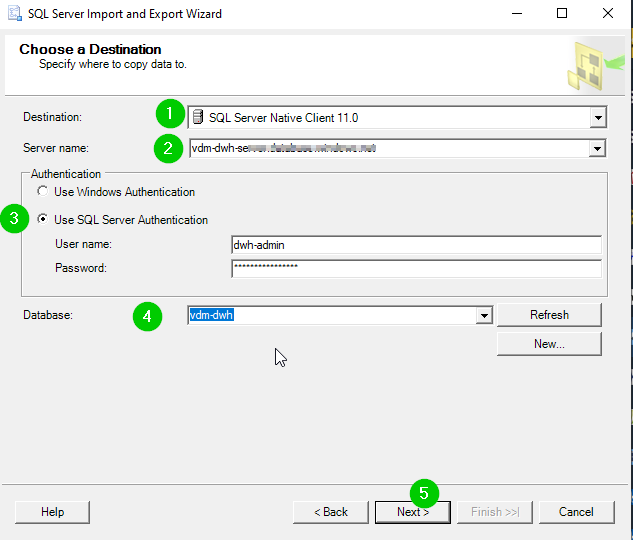This screenshot has height=540, width=633.
Task: Click the green step 2 marker
Action: coord(168,148)
